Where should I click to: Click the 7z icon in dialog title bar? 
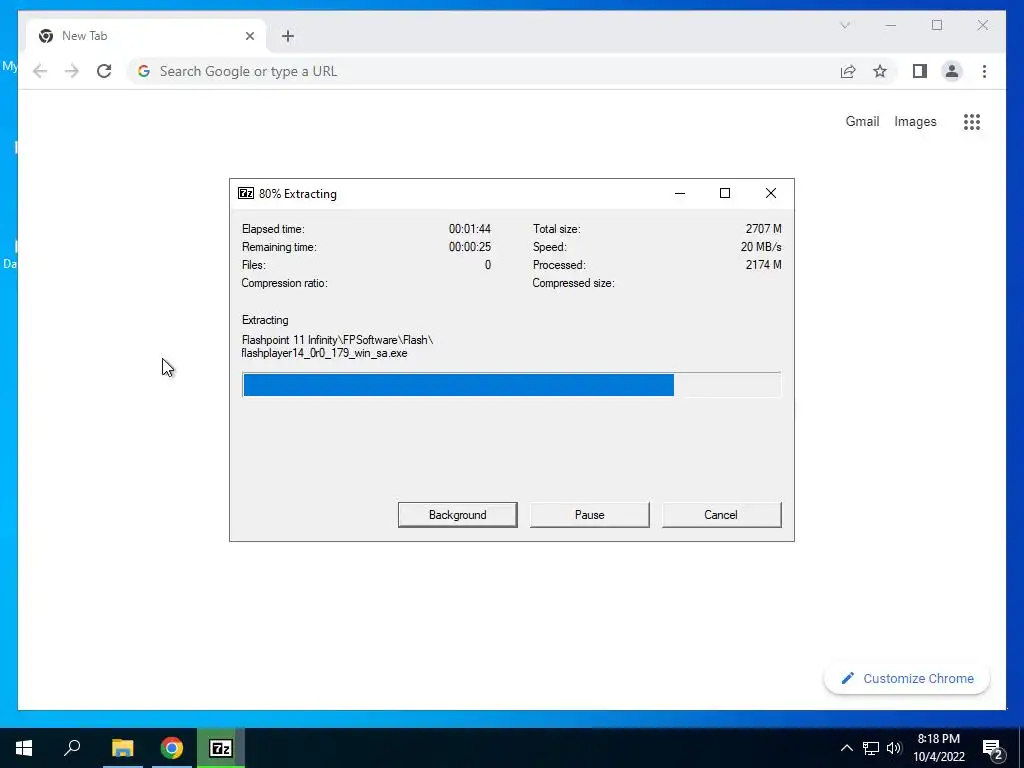pyautogui.click(x=246, y=193)
